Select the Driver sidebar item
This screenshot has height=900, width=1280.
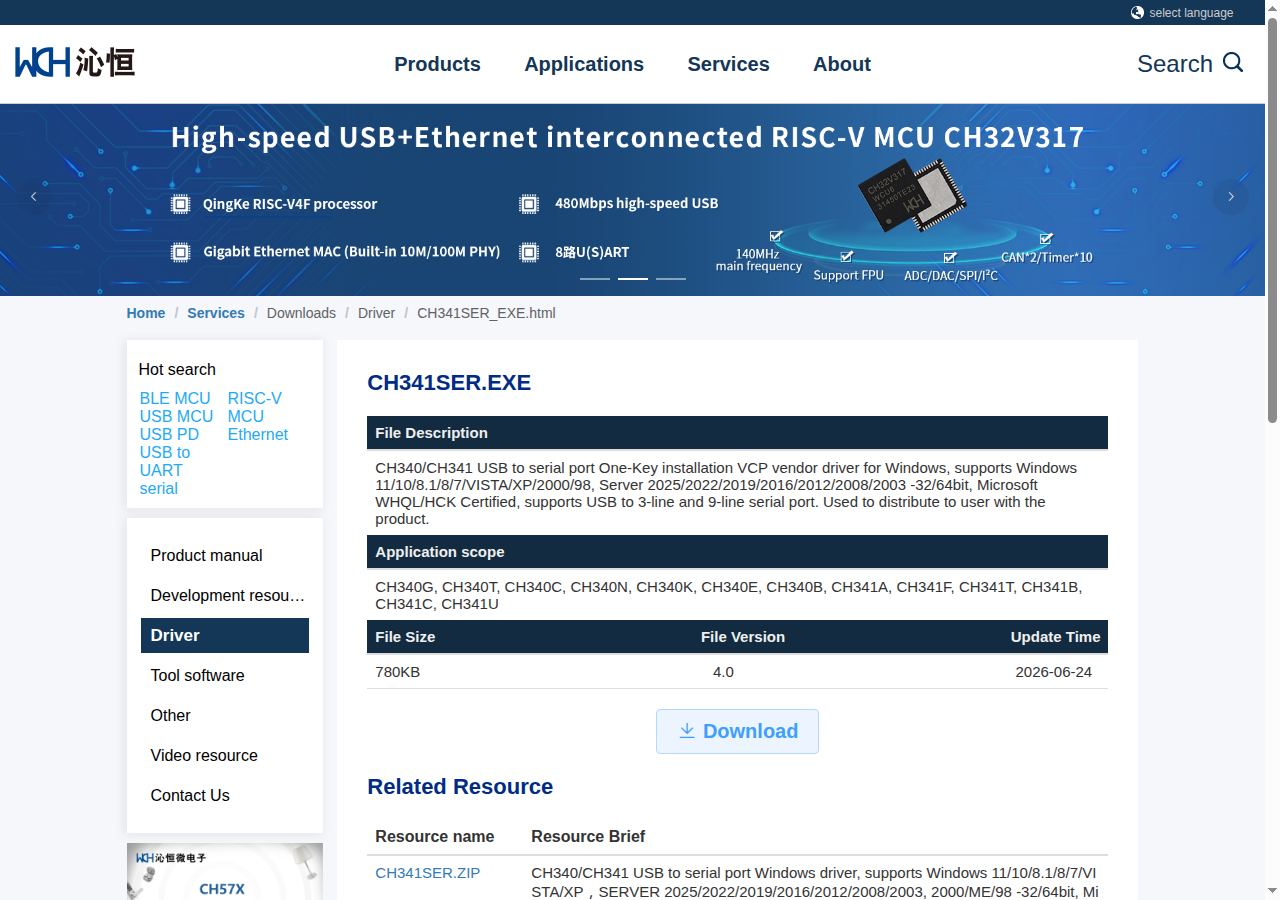[x=225, y=636]
